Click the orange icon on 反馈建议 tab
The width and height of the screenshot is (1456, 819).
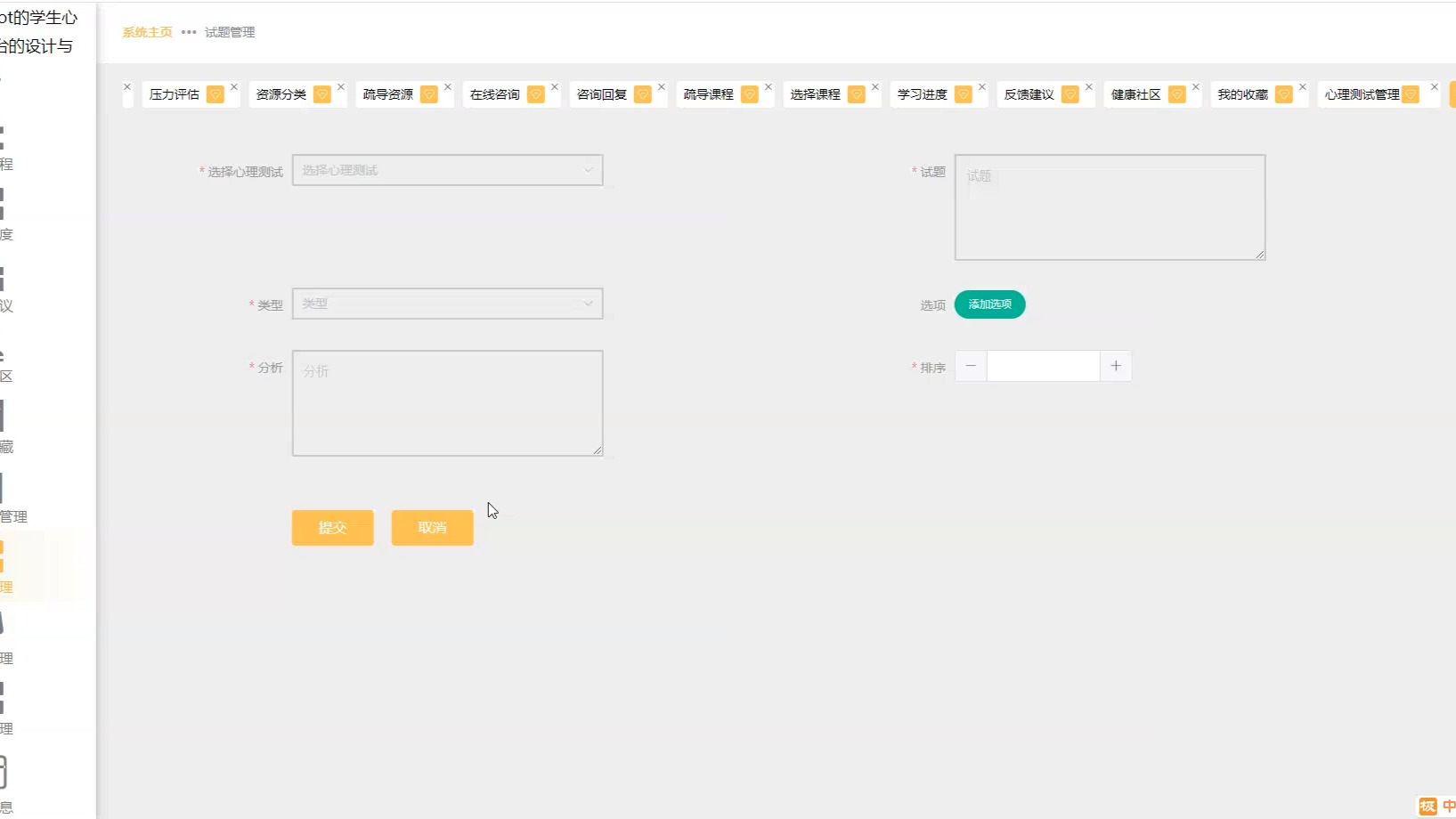pyautogui.click(x=1070, y=94)
